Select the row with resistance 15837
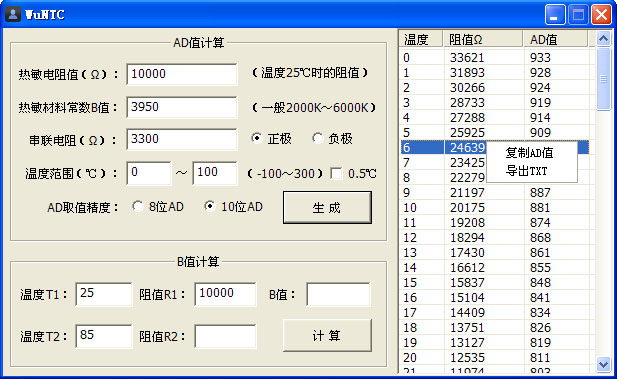617x380 pixels. click(495, 282)
